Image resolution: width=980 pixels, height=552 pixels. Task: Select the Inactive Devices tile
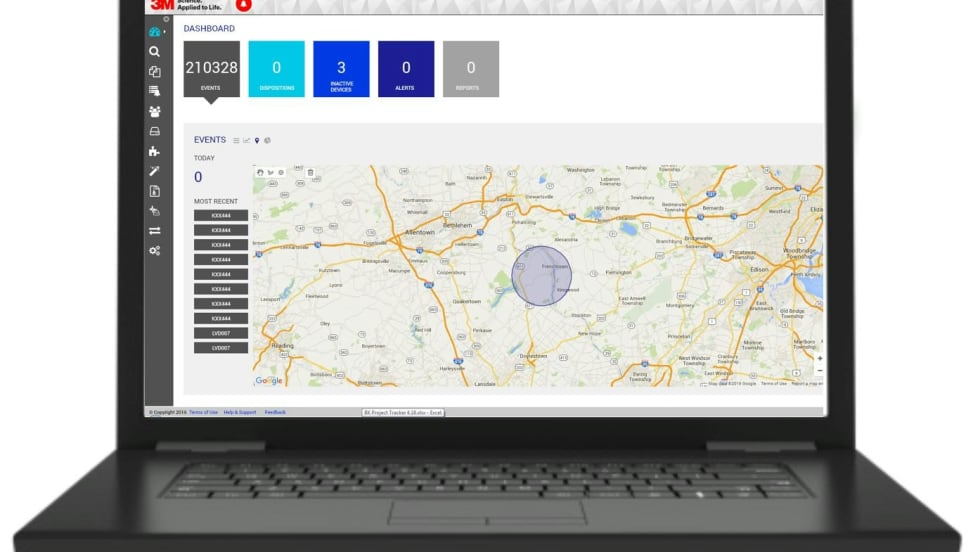[341, 69]
